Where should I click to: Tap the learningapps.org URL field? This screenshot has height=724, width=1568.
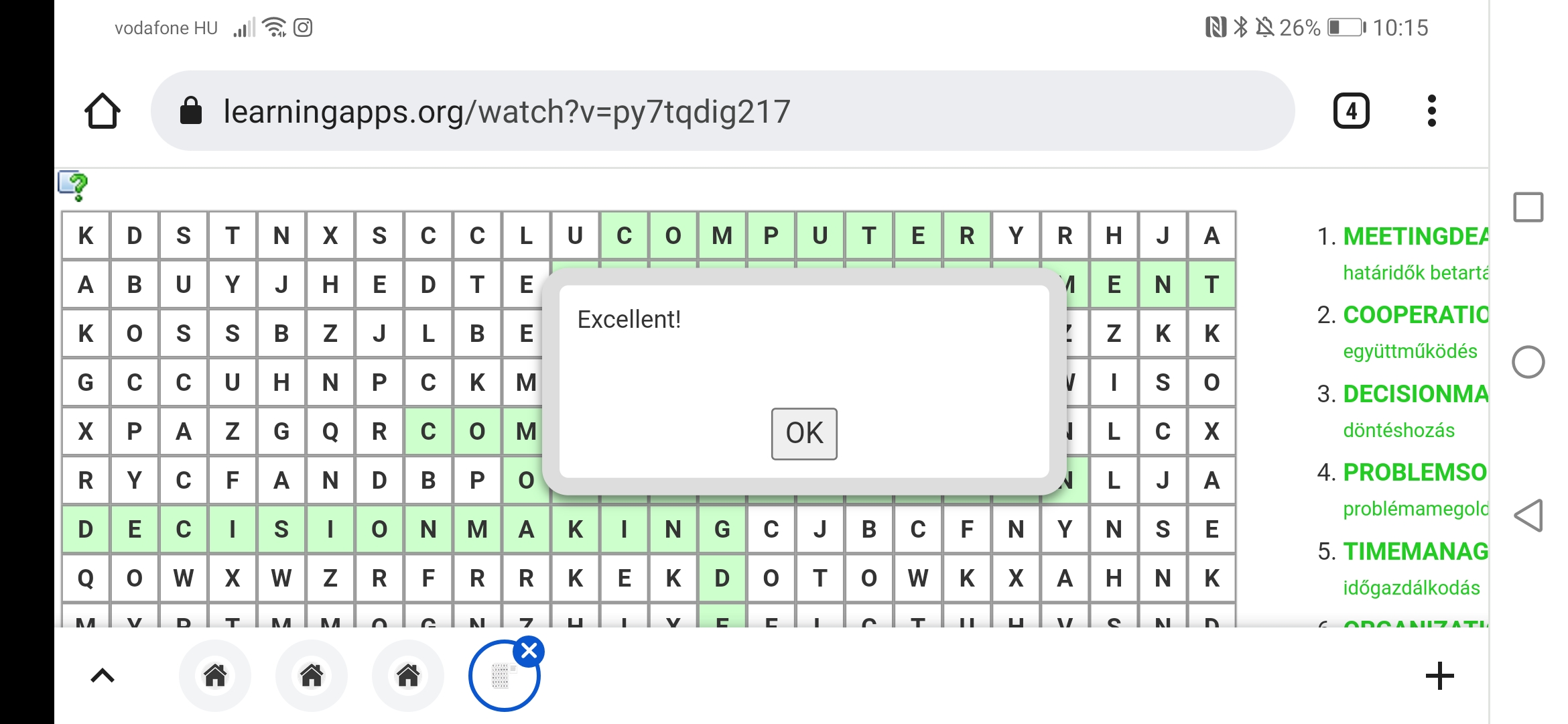click(x=722, y=111)
